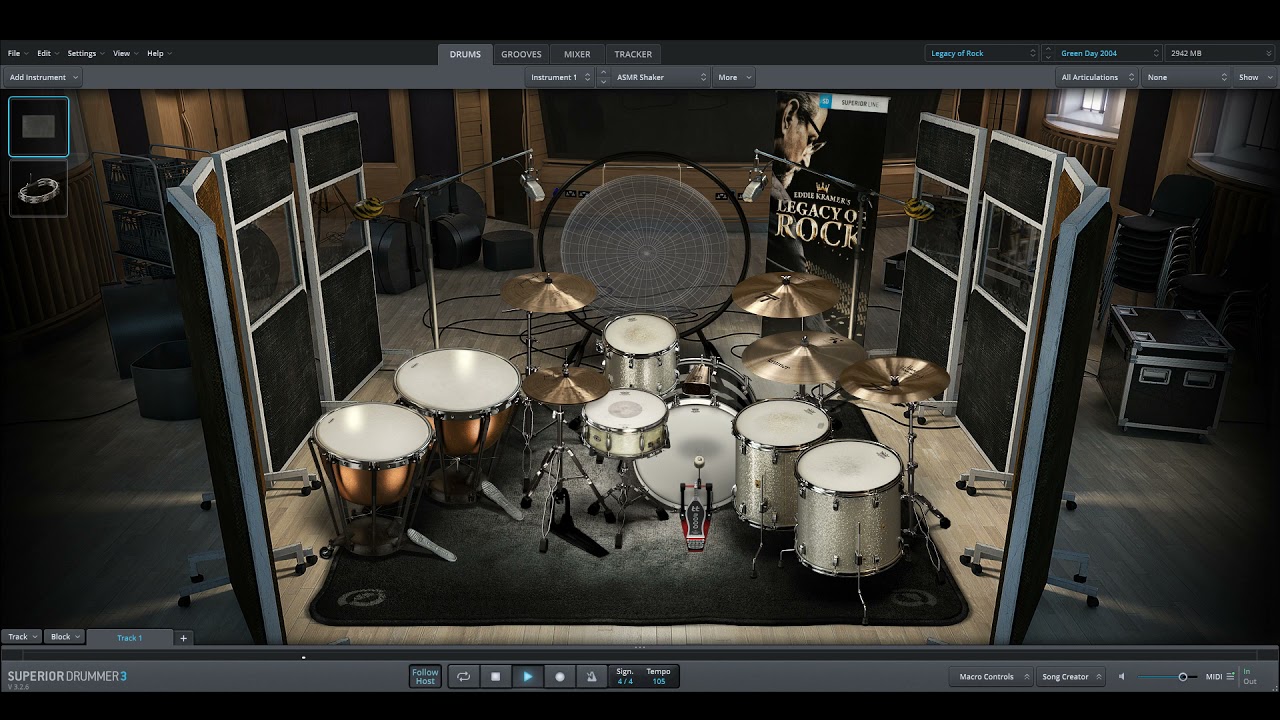Viewport: 1280px width, 720px height.
Task: Toggle Follow Host mode
Action: pyautogui.click(x=425, y=677)
